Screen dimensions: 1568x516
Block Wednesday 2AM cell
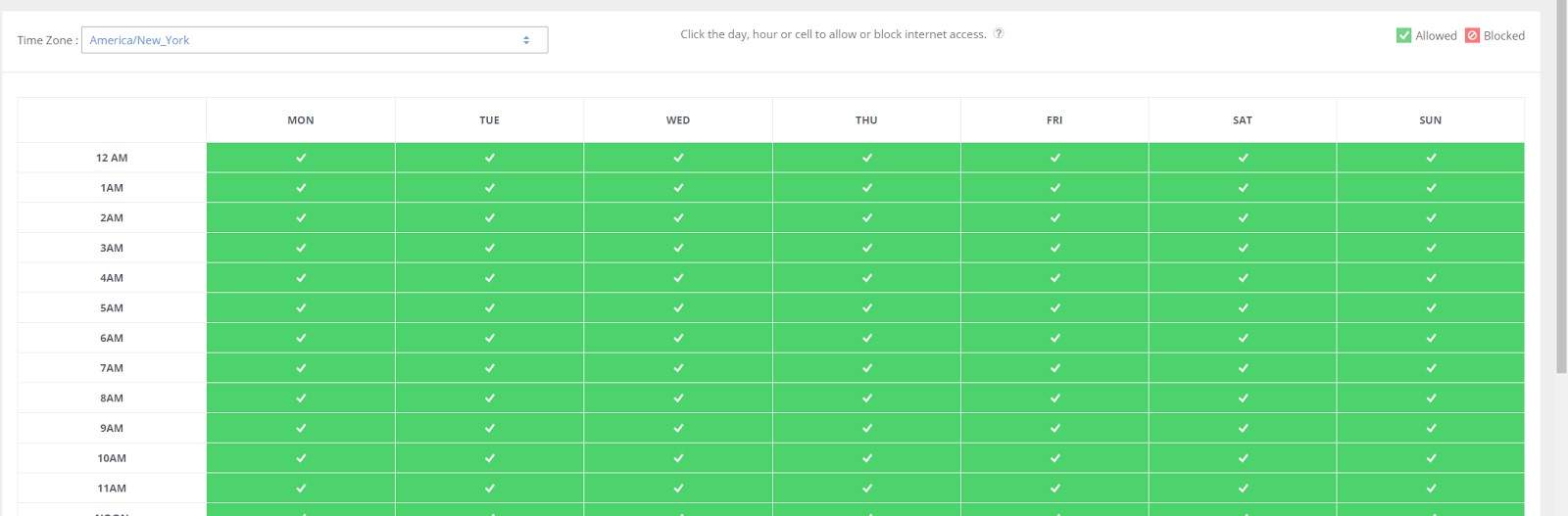click(x=678, y=218)
